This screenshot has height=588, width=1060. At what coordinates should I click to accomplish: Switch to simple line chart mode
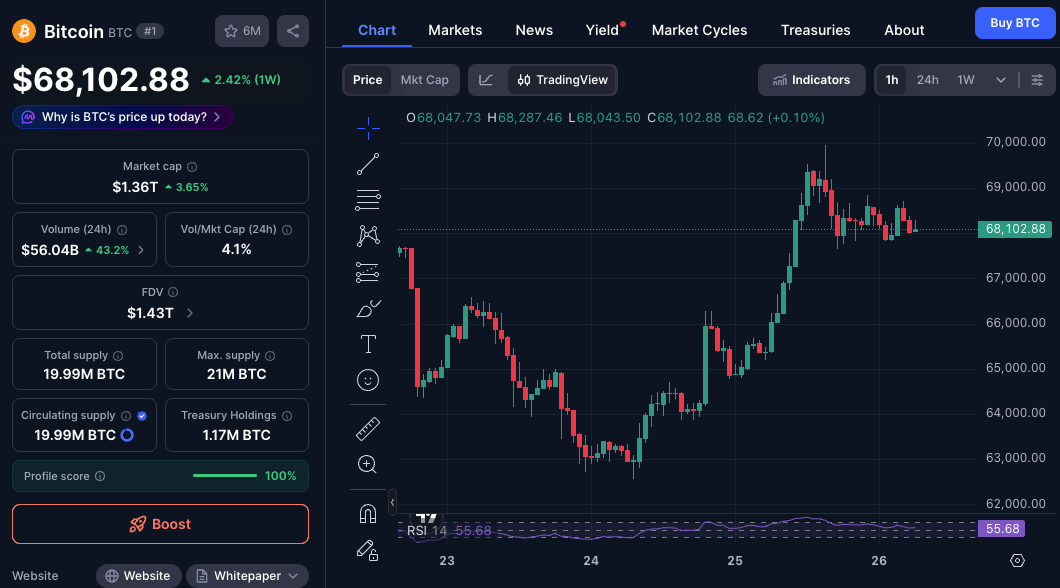486,80
